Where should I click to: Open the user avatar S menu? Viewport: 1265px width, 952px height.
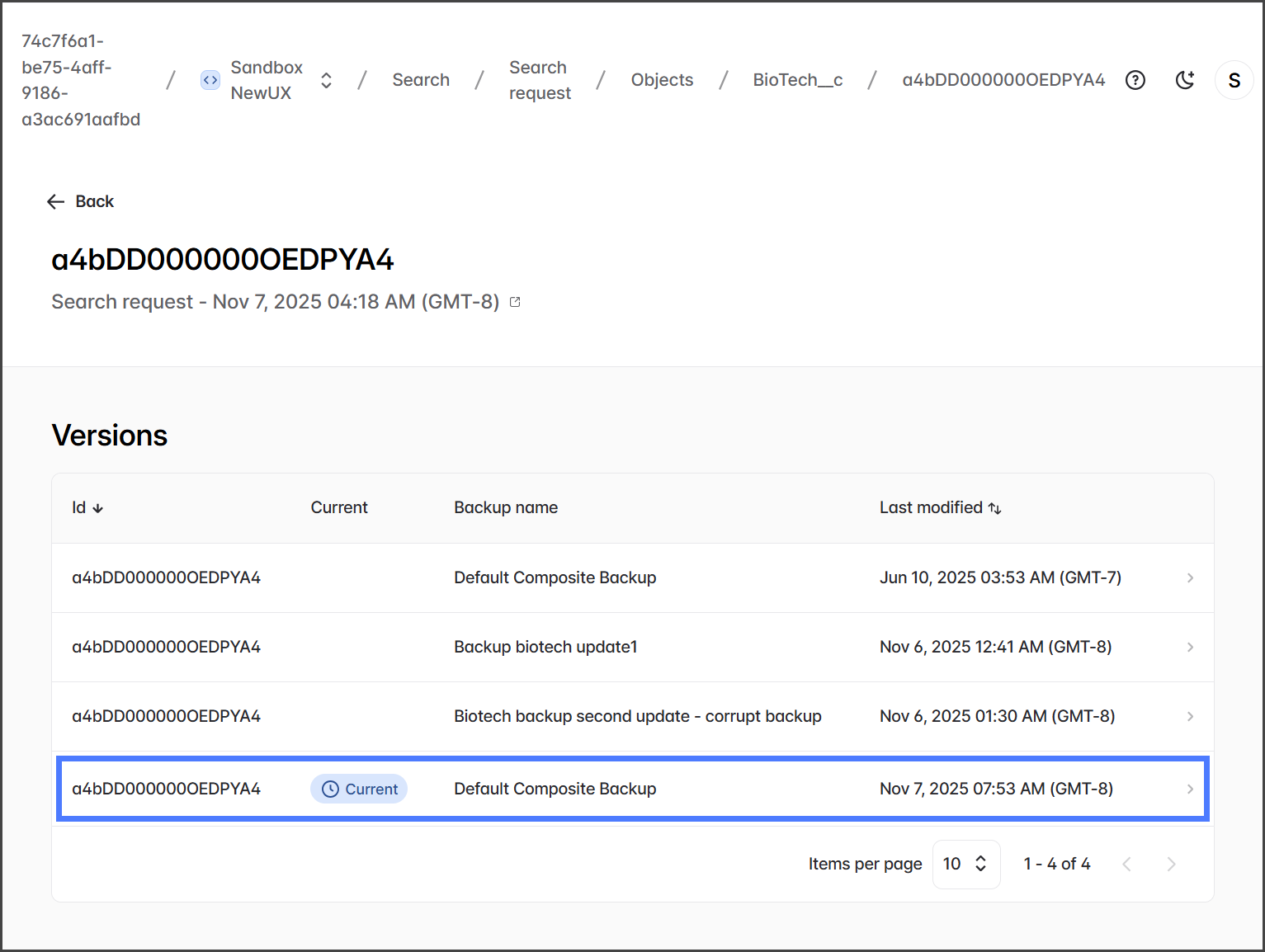point(1234,80)
